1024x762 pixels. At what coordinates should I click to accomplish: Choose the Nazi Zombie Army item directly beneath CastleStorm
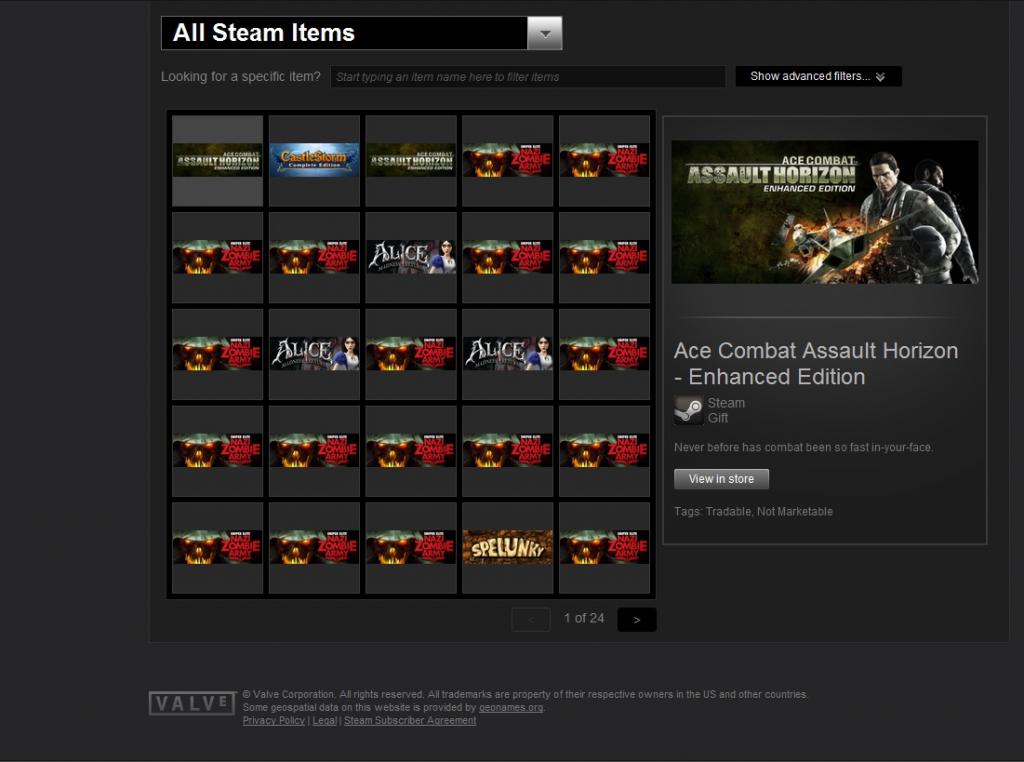(314, 257)
